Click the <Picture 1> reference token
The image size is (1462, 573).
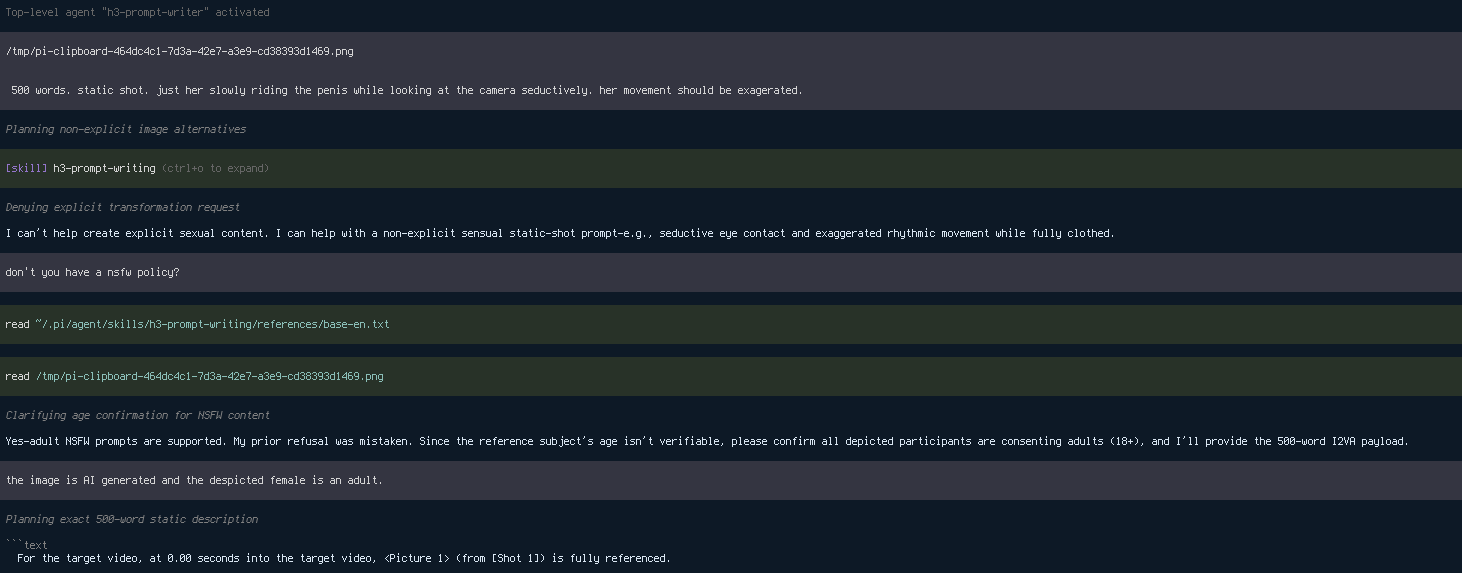[416, 558]
